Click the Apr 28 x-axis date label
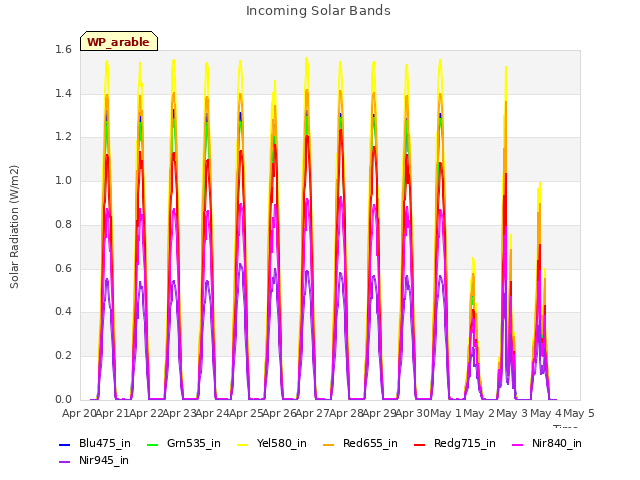The height and width of the screenshot is (480, 640). (x=346, y=414)
